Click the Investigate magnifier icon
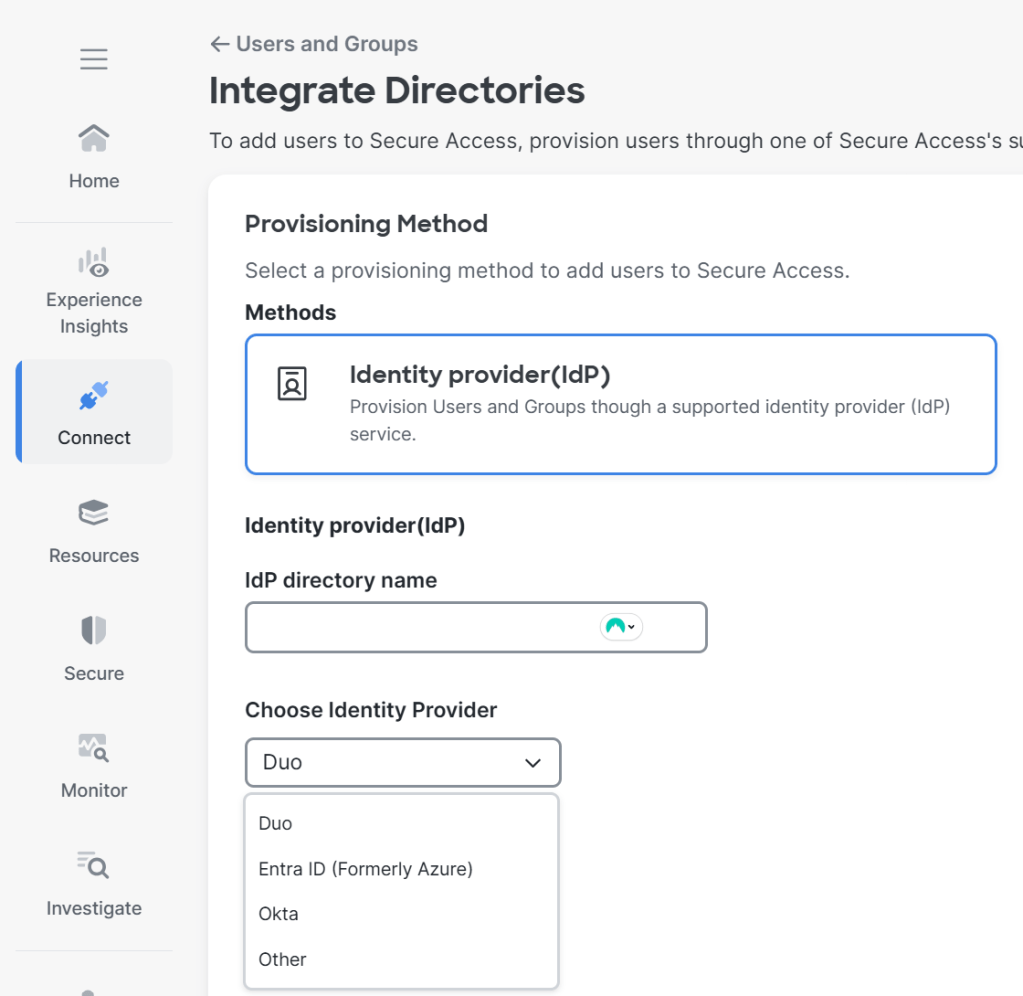This screenshot has width=1023, height=996. [94, 866]
